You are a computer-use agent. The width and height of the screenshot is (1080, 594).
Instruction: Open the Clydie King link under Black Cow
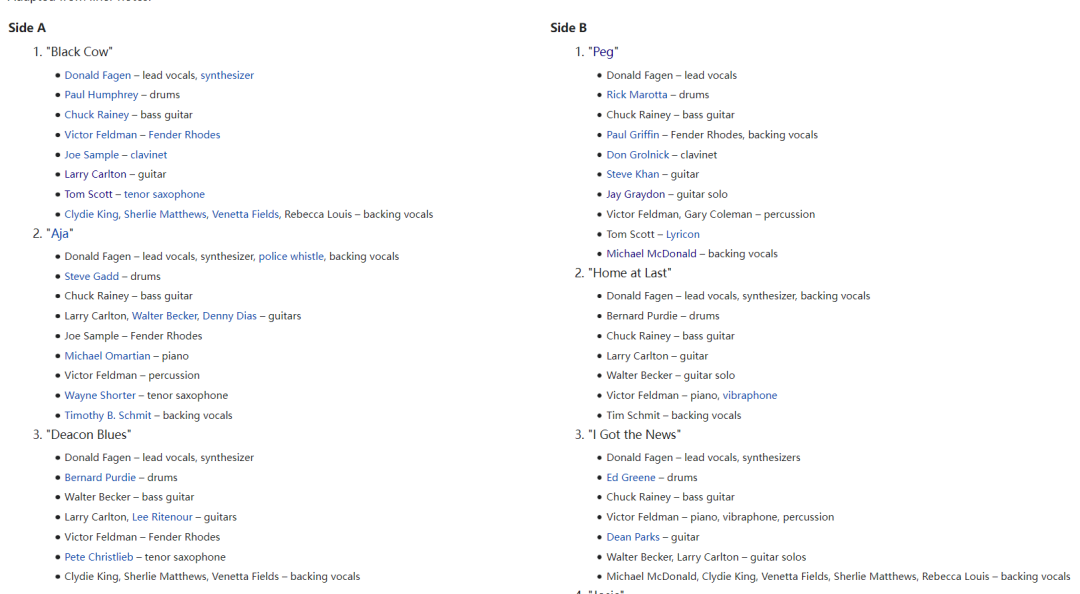(x=92, y=214)
